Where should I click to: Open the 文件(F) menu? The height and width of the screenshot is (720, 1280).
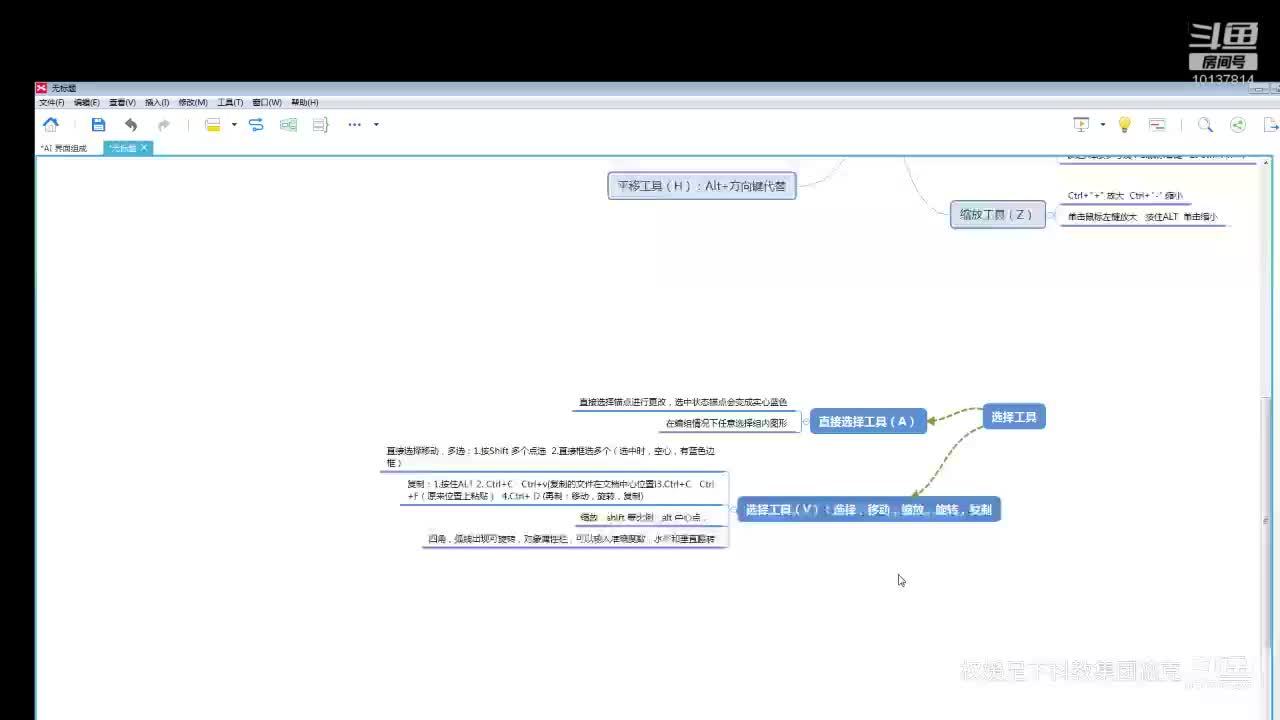point(52,102)
